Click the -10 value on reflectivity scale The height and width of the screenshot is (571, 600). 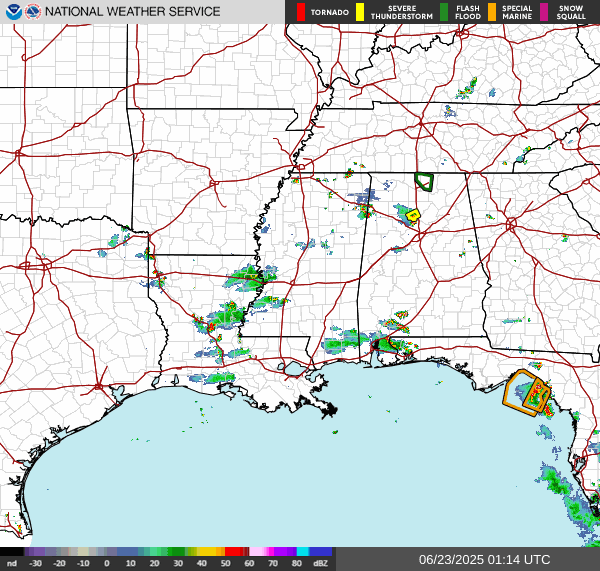[x=83, y=563]
